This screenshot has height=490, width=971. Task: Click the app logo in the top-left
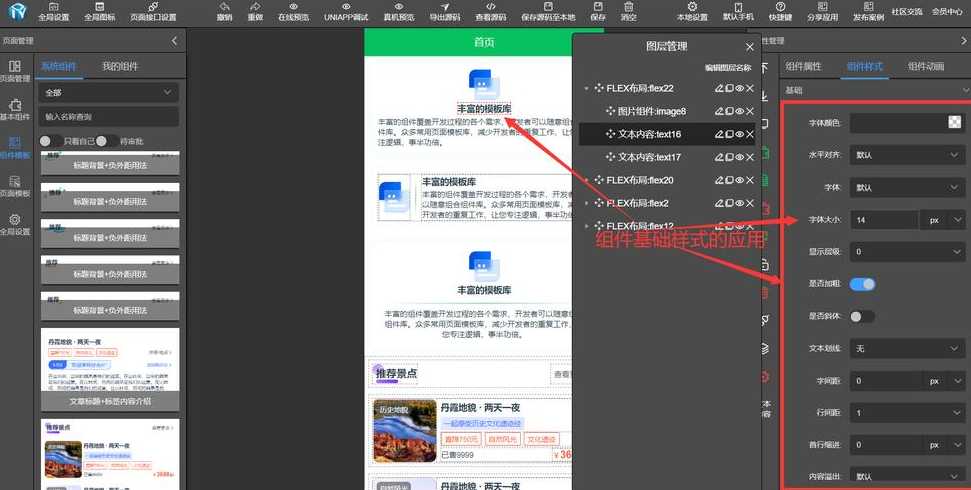17,11
